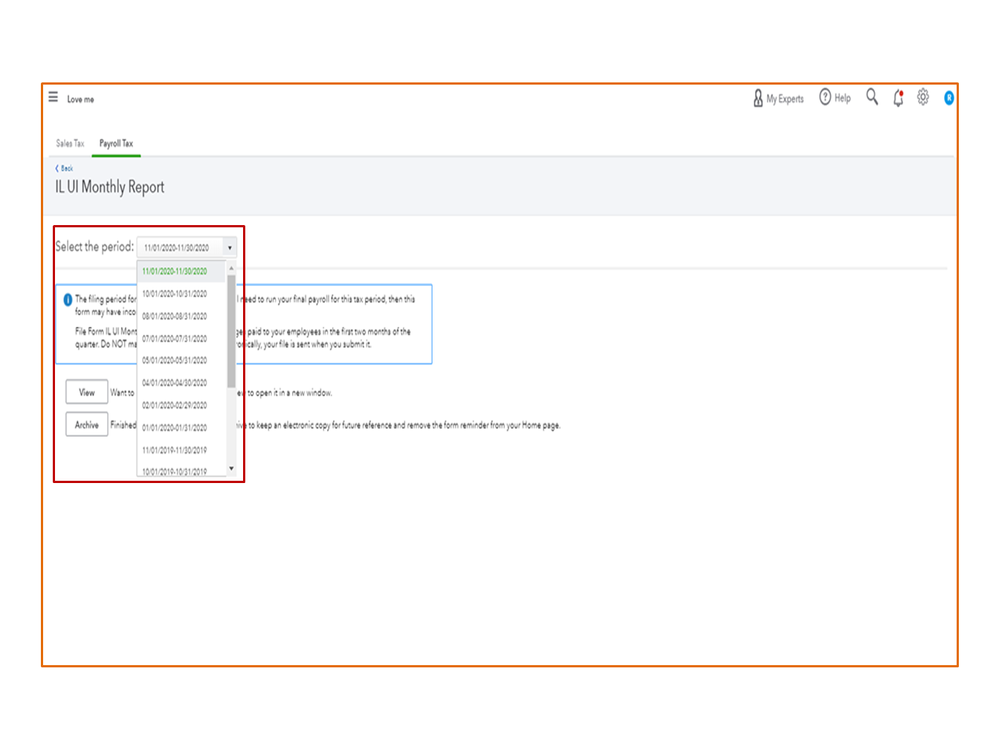Image resolution: width=999 pixels, height=749 pixels.
Task: Click the period combo box showing 11/01/2020-11/30/2020
Action: click(187, 247)
